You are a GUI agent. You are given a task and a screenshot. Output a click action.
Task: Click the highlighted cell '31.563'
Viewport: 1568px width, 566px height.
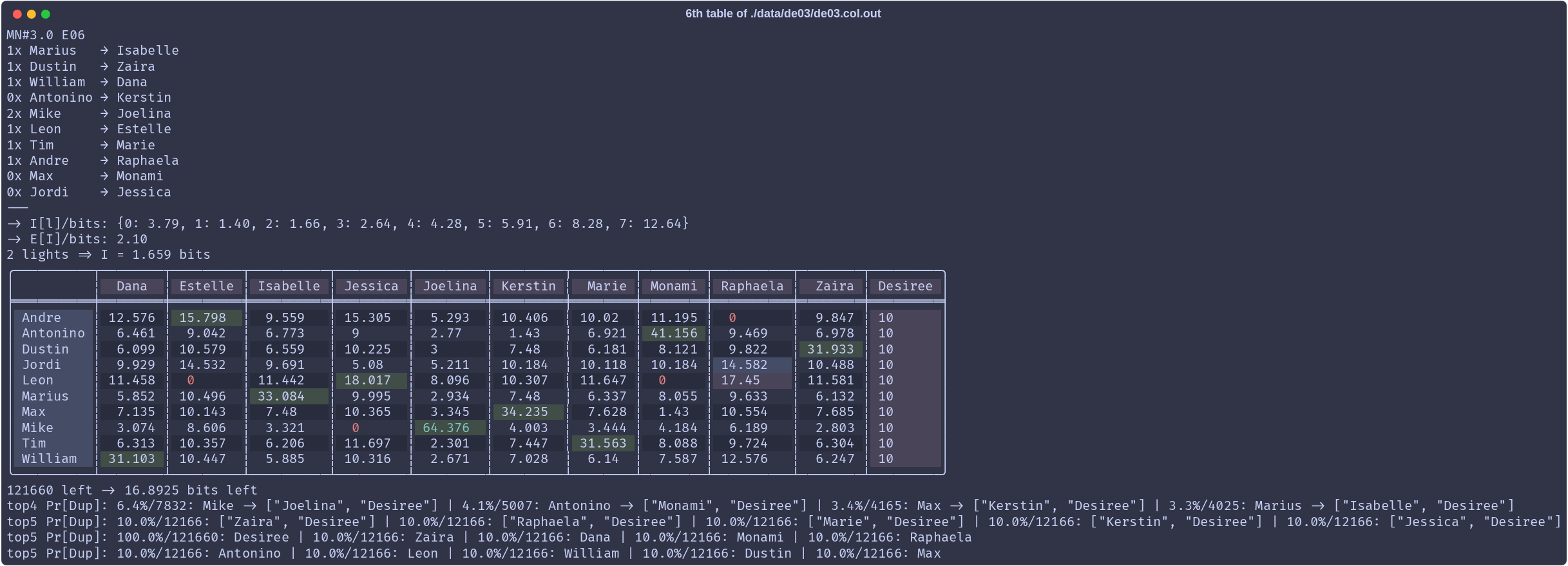pos(604,443)
